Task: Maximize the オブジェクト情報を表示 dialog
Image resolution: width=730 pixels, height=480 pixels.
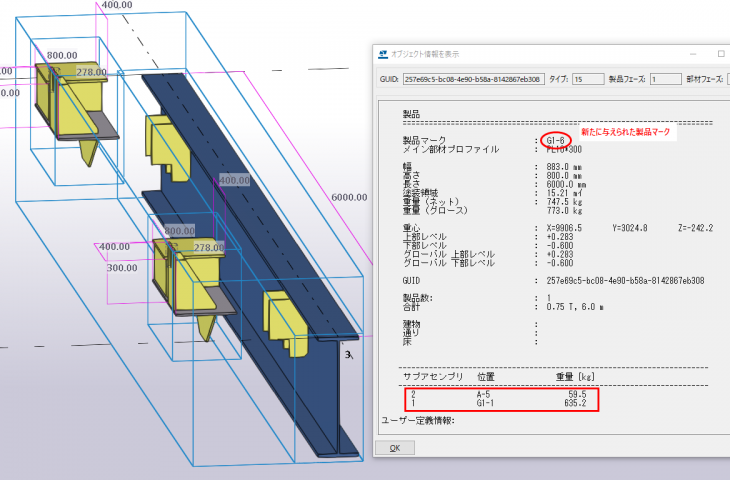Action: tap(721, 54)
